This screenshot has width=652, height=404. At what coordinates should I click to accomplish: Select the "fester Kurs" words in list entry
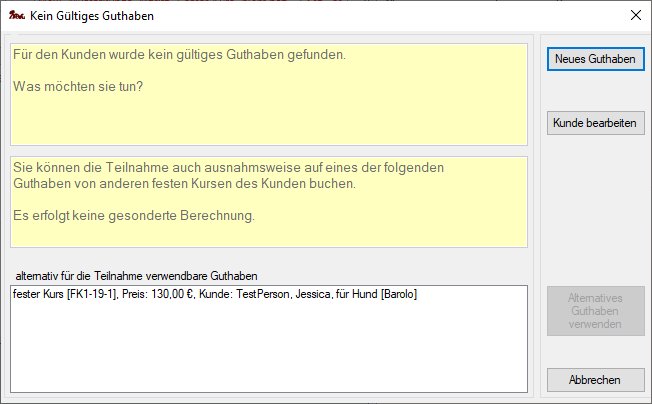(36, 295)
